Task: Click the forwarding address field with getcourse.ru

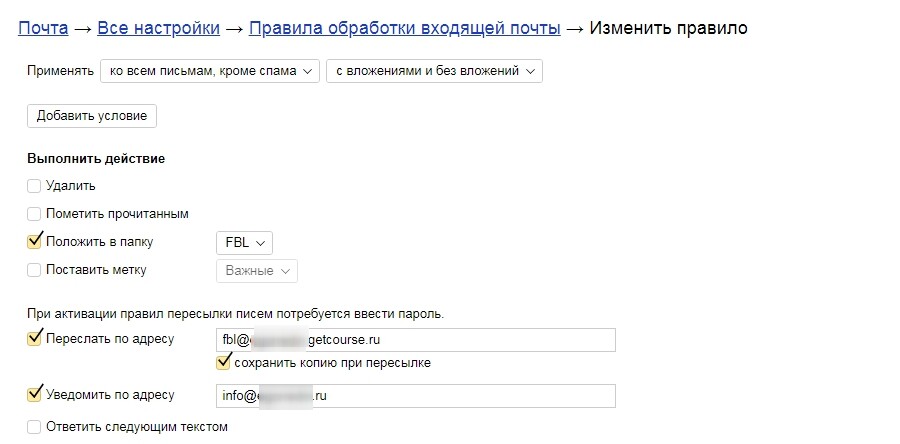Action: [415, 340]
